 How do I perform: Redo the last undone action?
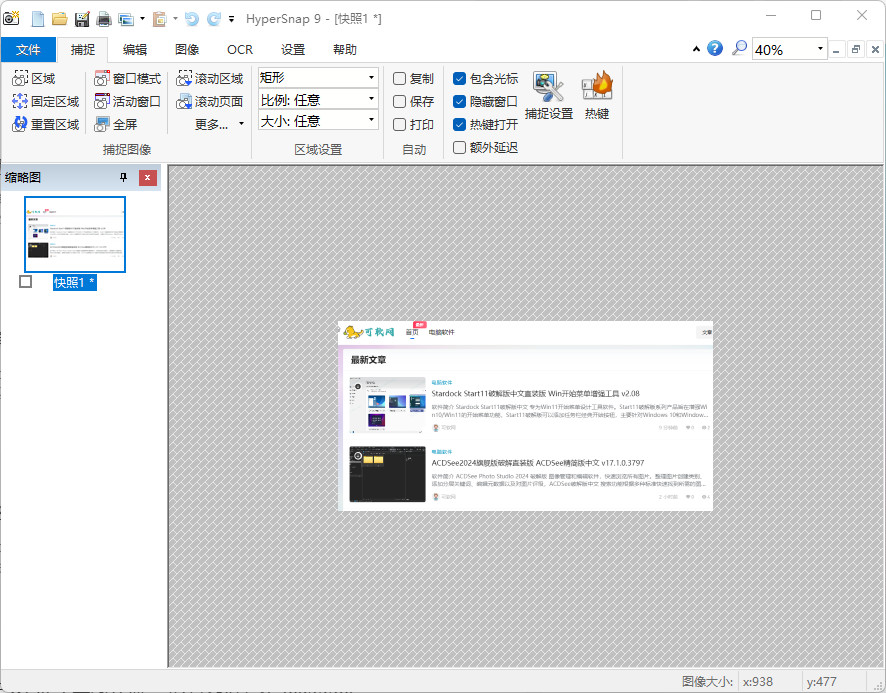point(214,19)
